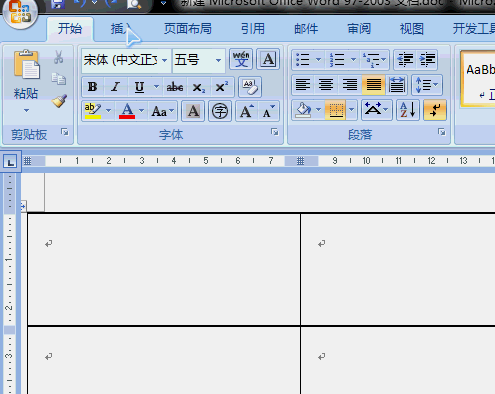Screen dimensions: 495x394
Task: Toggle underline formatting
Action: tap(139, 87)
